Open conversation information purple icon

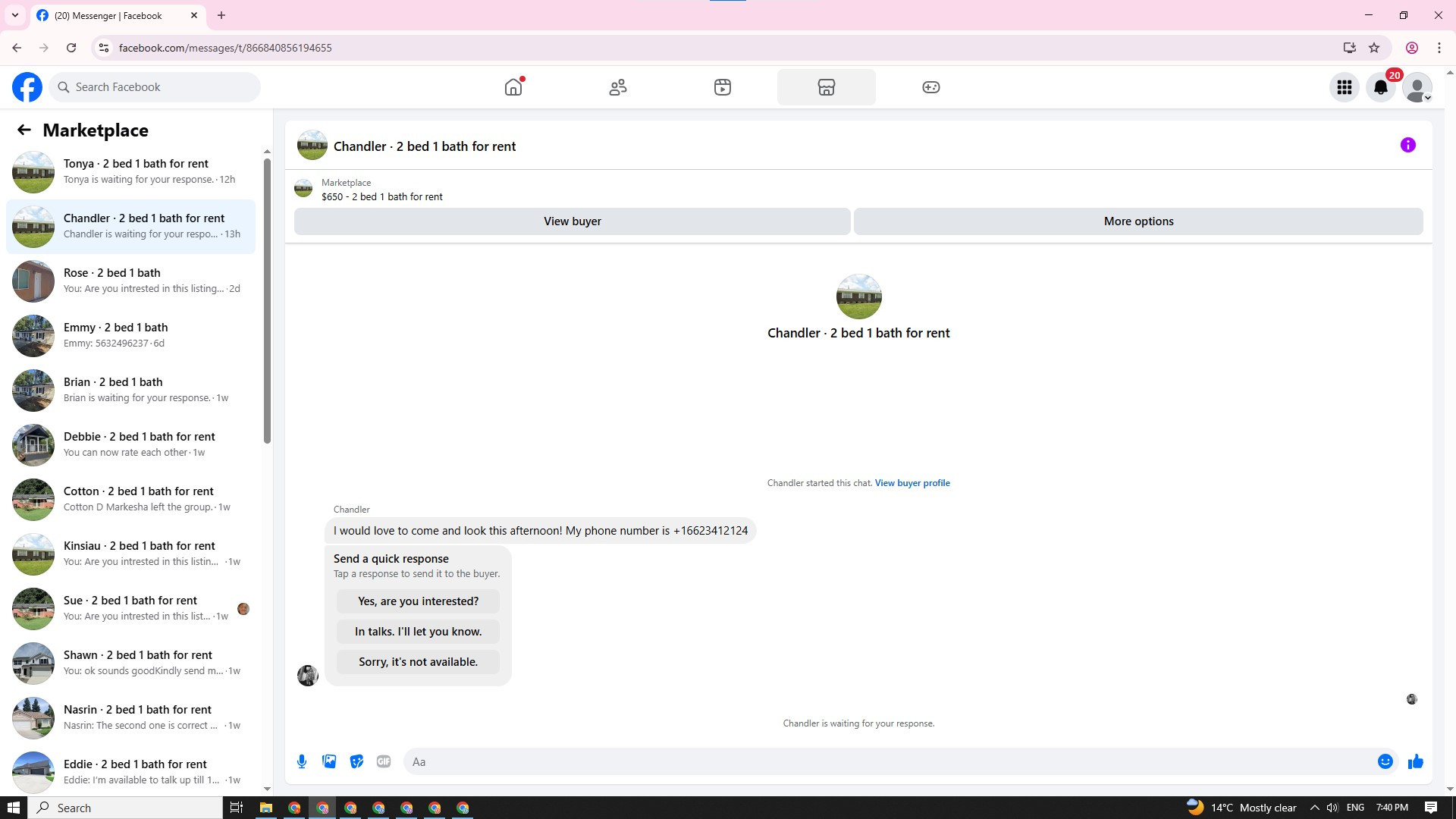tap(1407, 145)
